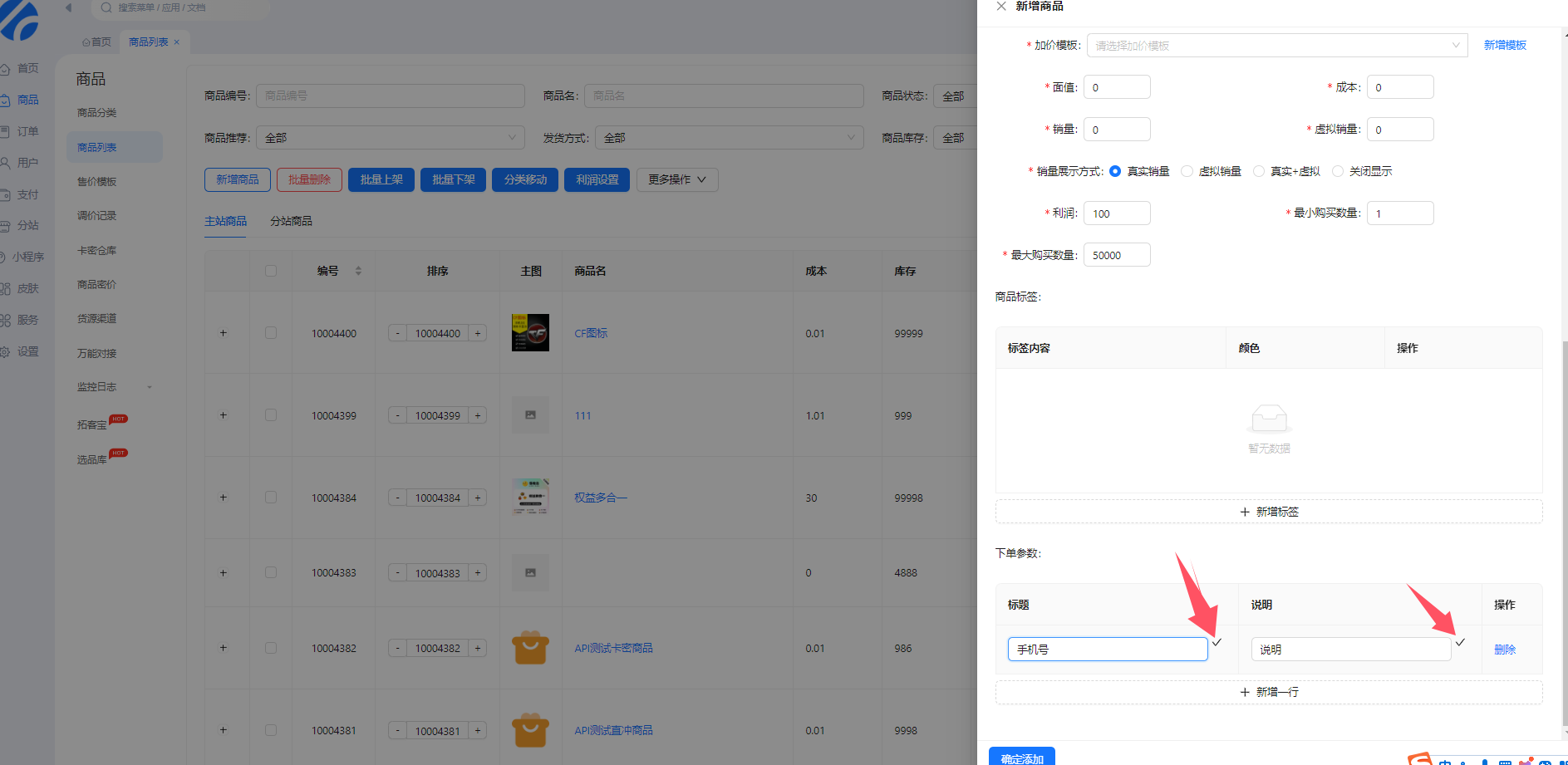The image size is (1568, 765).
Task: Click the 编号 column sort arrows
Action: coord(358,271)
